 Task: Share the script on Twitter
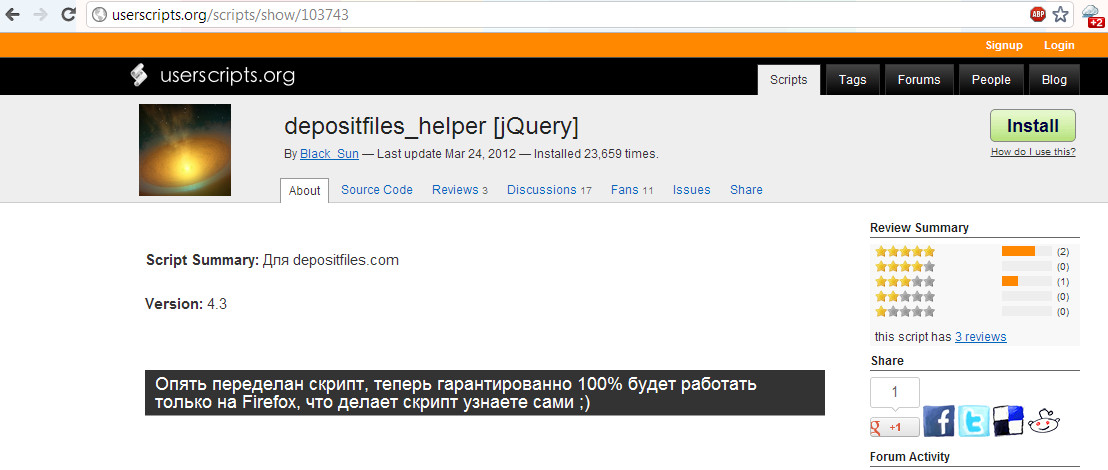point(974,421)
